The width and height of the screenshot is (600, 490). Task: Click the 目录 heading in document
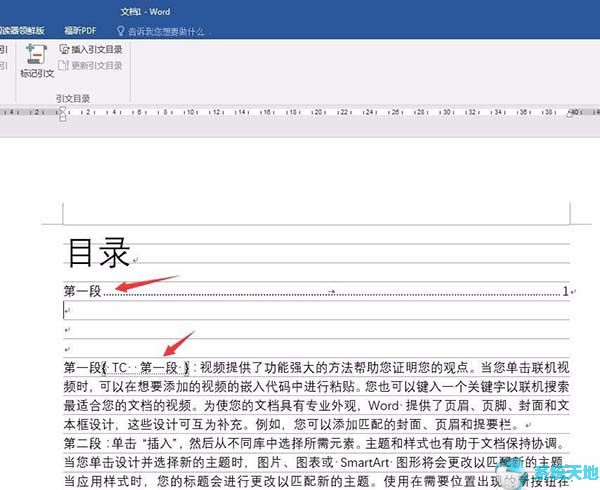(x=98, y=253)
